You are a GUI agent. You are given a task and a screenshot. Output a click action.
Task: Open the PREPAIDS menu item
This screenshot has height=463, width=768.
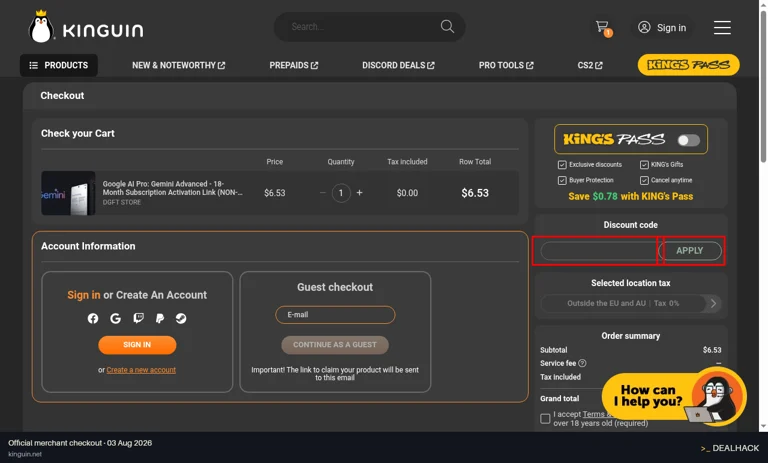coord(293,65)
